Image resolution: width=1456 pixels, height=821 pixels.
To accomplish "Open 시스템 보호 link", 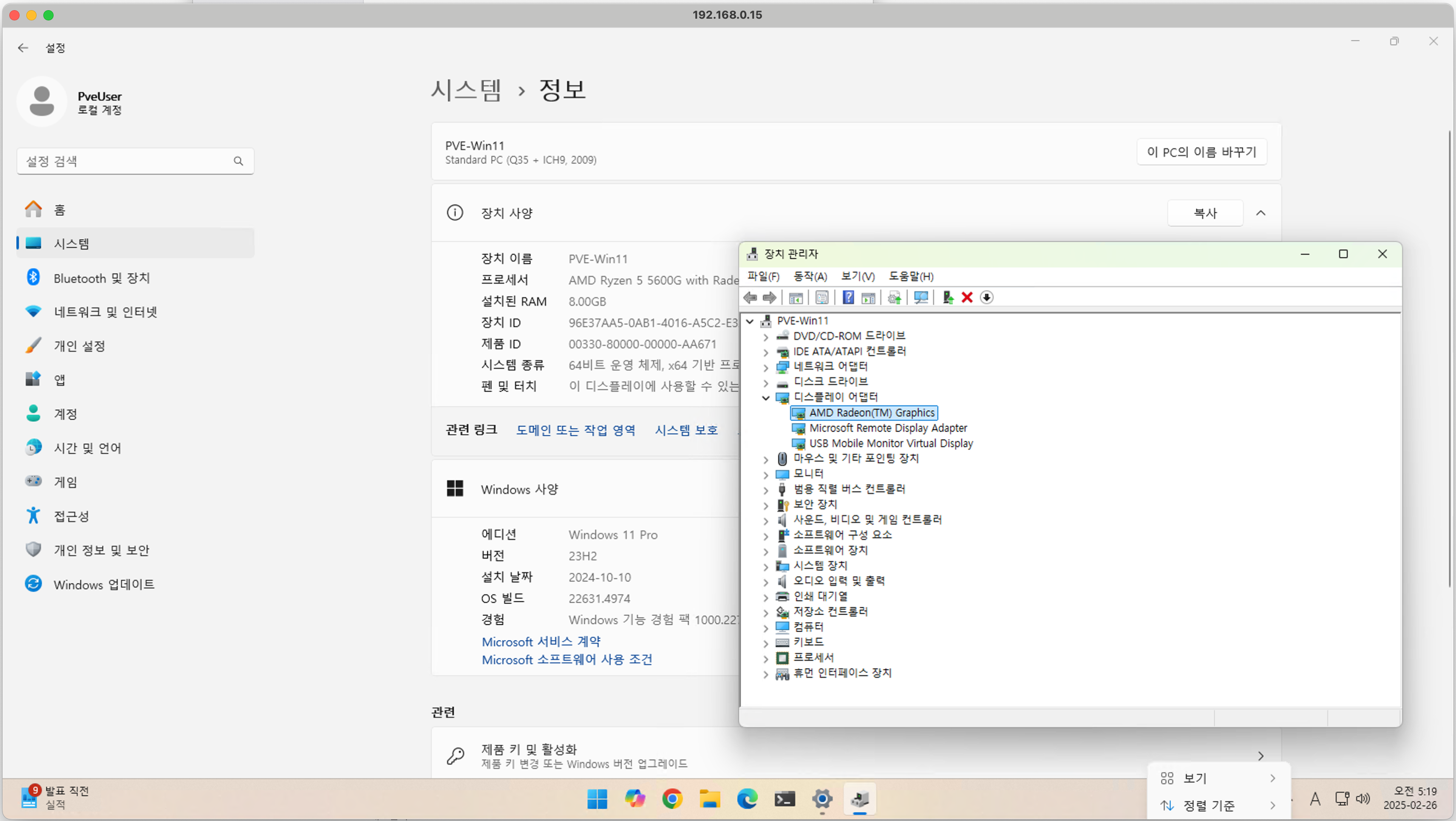I will point(686,430).
